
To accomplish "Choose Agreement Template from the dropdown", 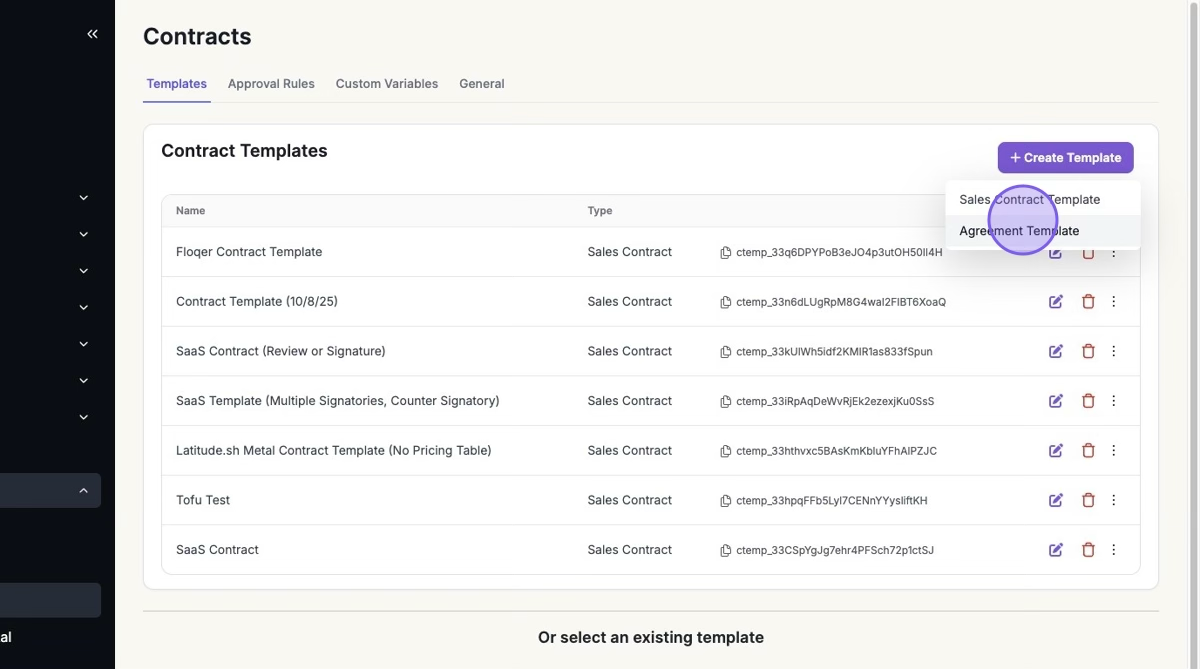I will [1019, 231].
